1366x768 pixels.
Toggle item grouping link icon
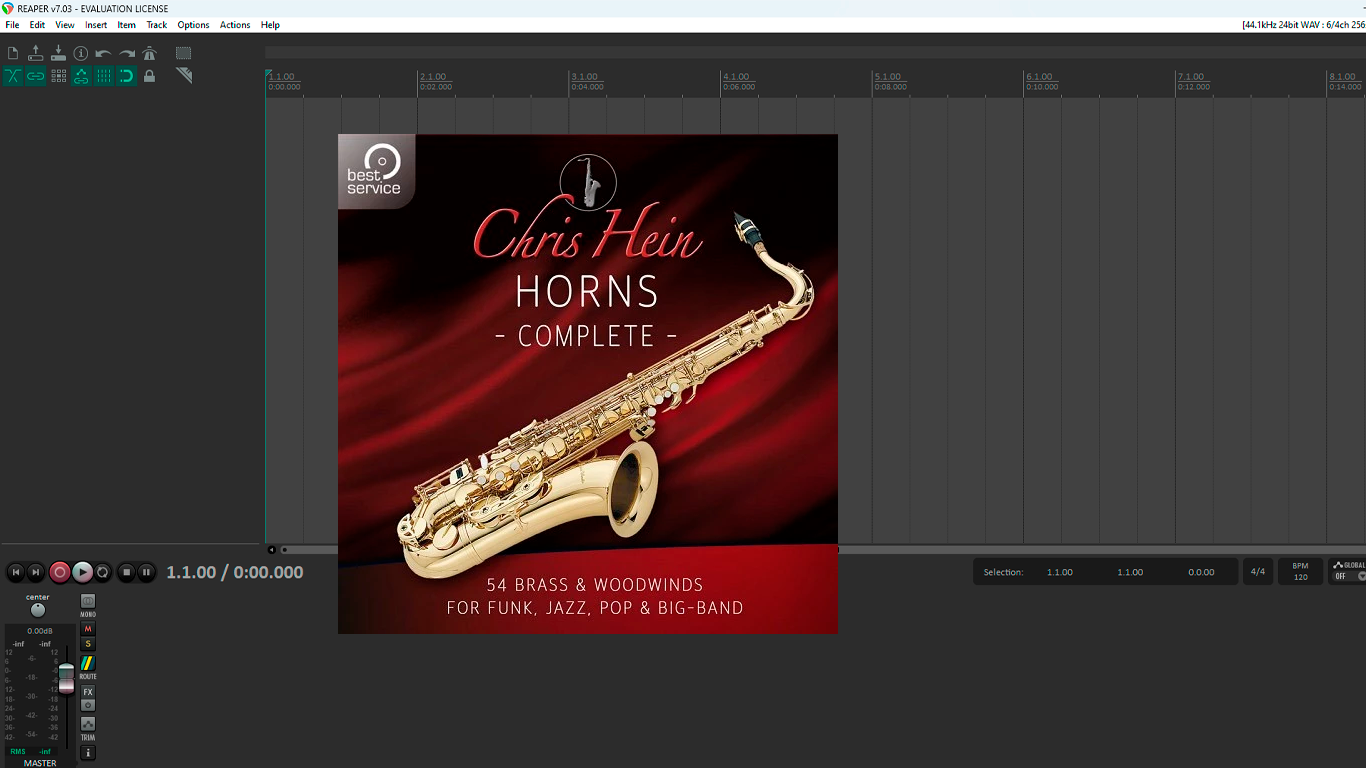point(36,76)
